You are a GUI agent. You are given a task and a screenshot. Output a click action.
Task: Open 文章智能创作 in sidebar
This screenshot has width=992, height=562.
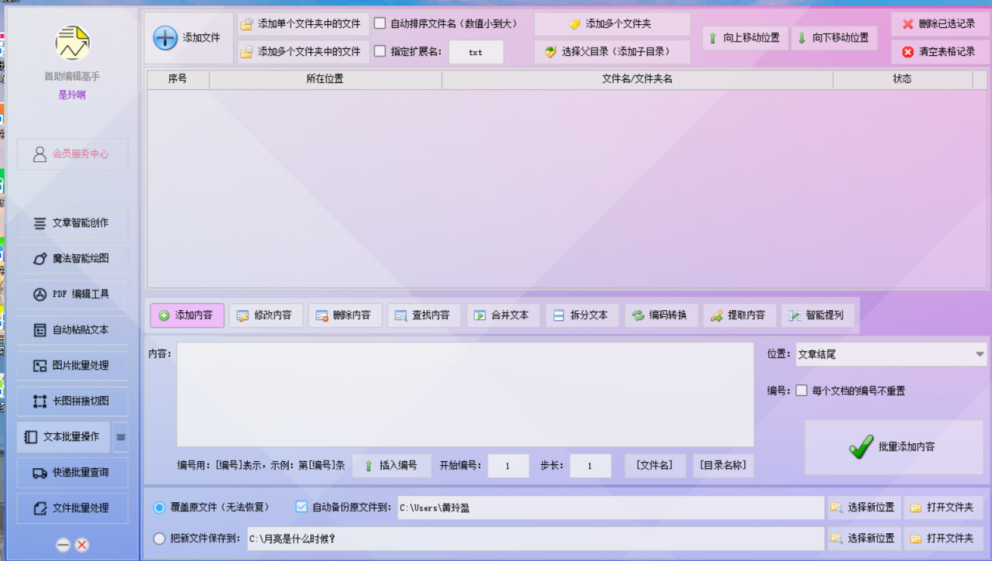tap(72, 223)
